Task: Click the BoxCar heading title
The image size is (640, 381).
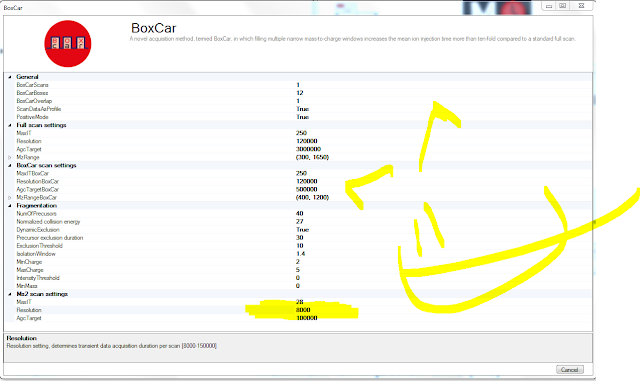Action: [x=153, y=28]
